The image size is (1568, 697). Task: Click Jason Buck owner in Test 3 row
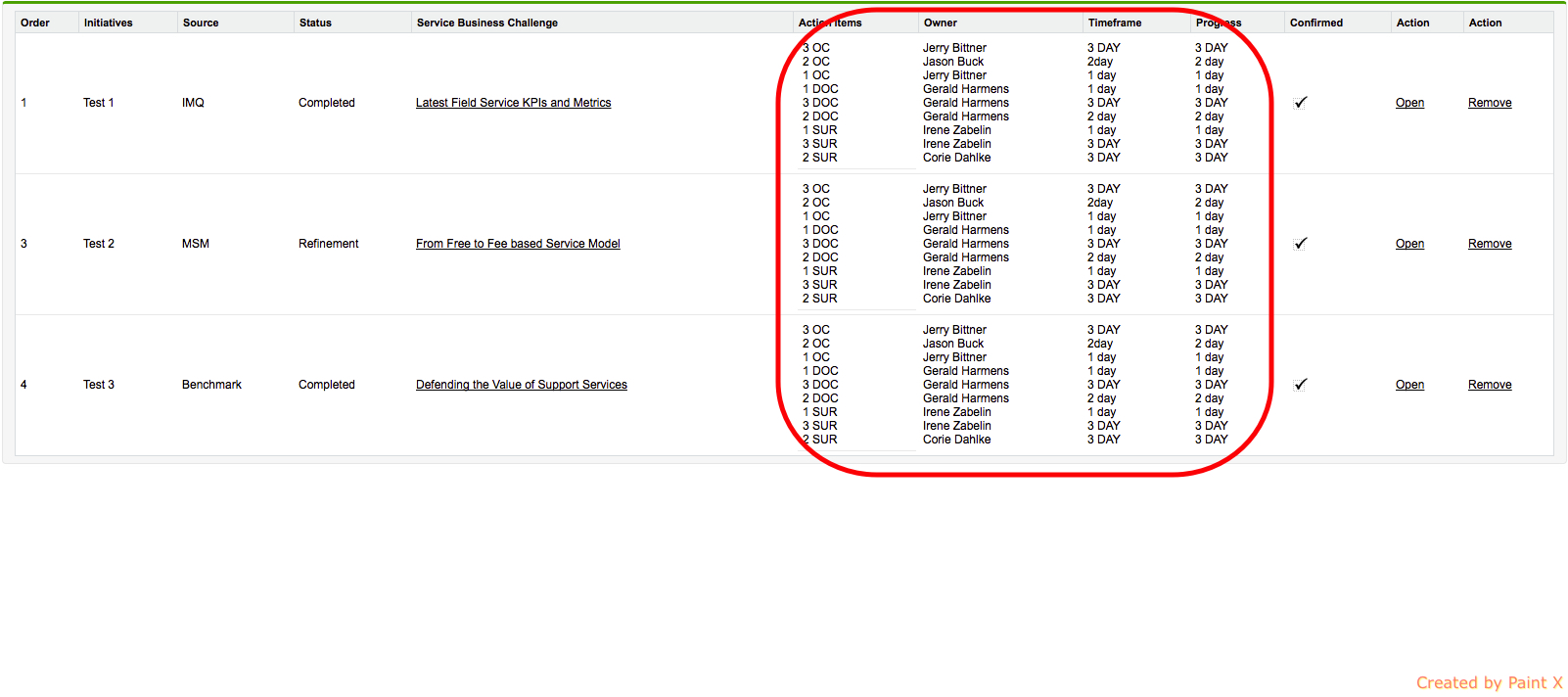(953, 344)
